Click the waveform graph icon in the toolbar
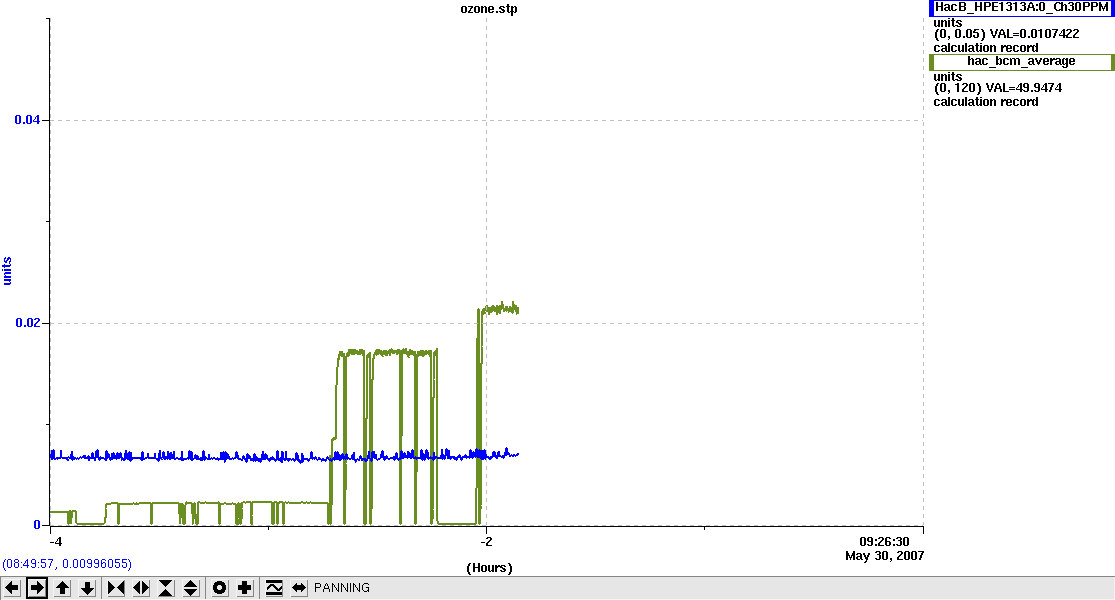The width and height of the screenshot is (1115, 600). pos(274,588)
